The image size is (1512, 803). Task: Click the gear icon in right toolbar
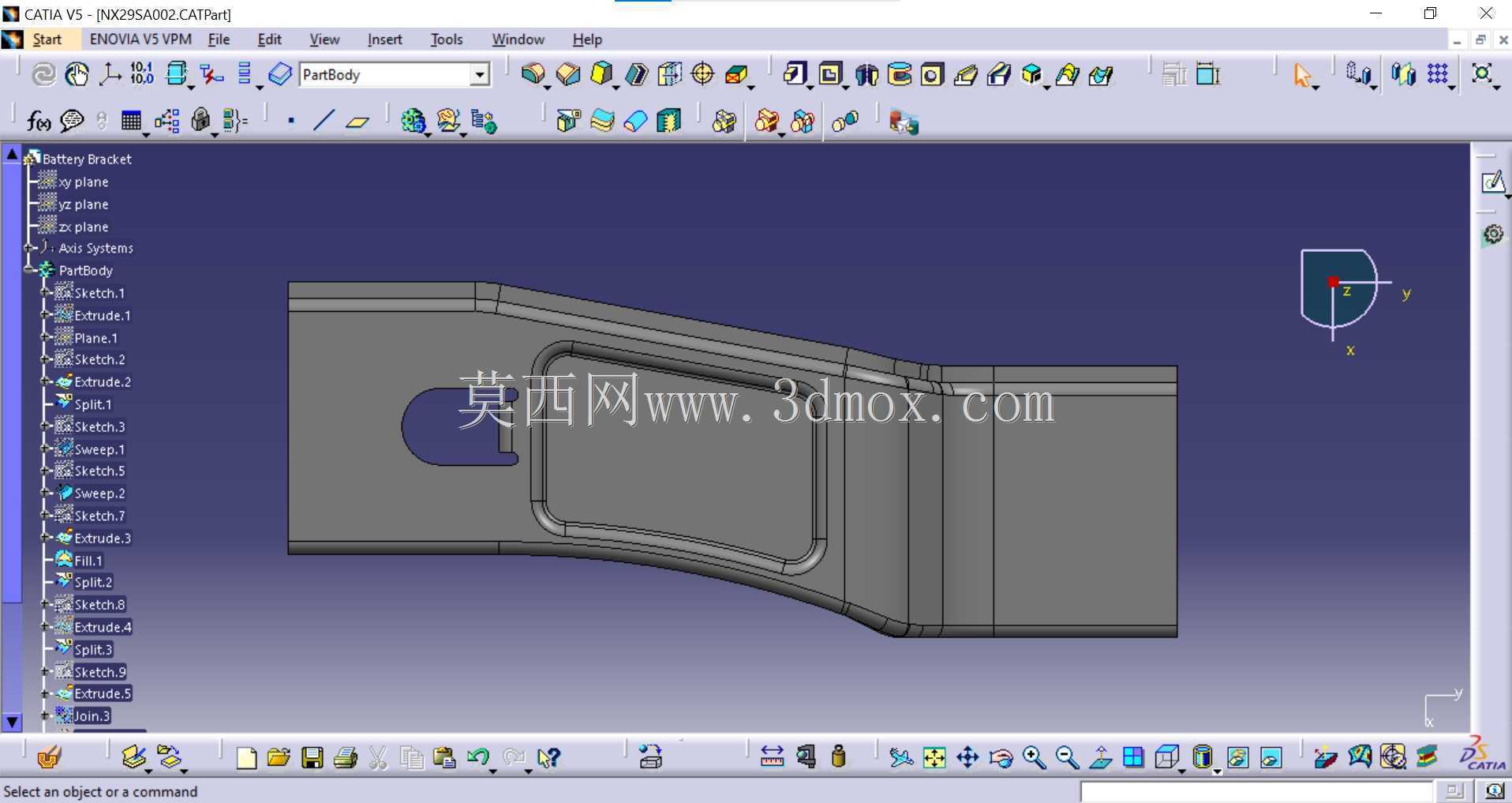pos(1491,235)
